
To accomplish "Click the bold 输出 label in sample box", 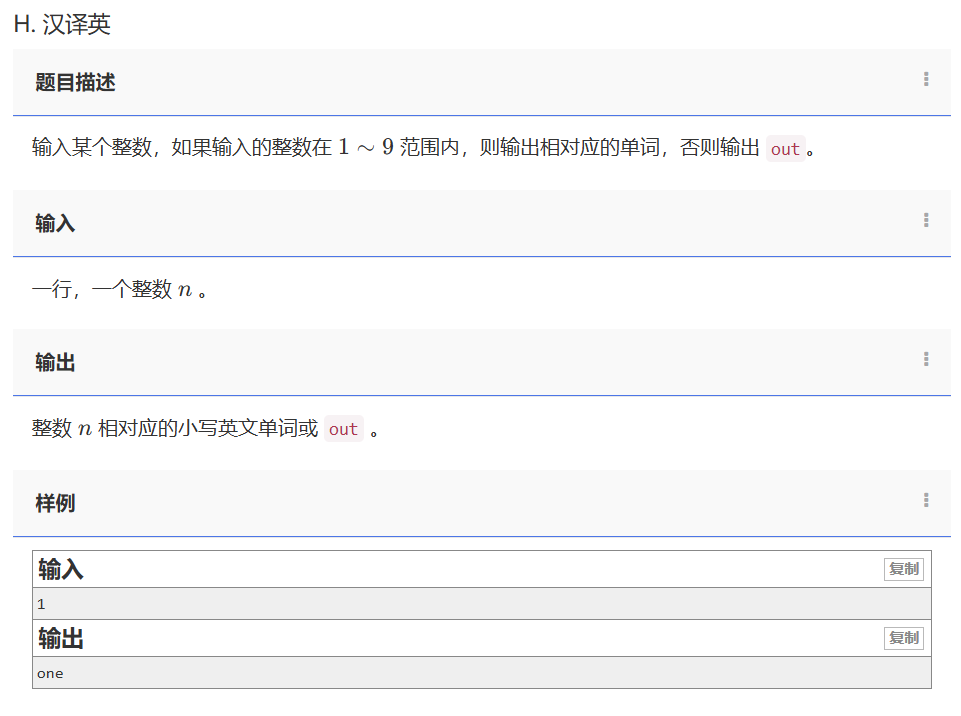I will click(61, 639).
